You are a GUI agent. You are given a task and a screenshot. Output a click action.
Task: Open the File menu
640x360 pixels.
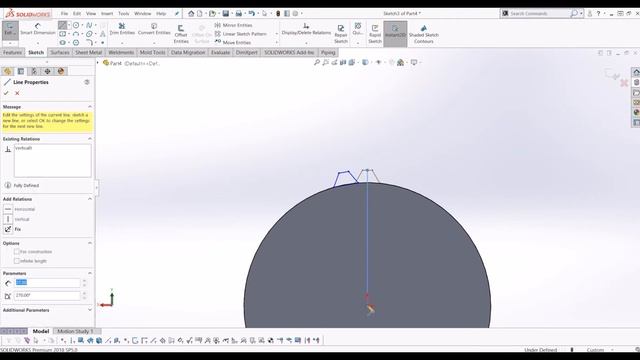click(64, 13)
